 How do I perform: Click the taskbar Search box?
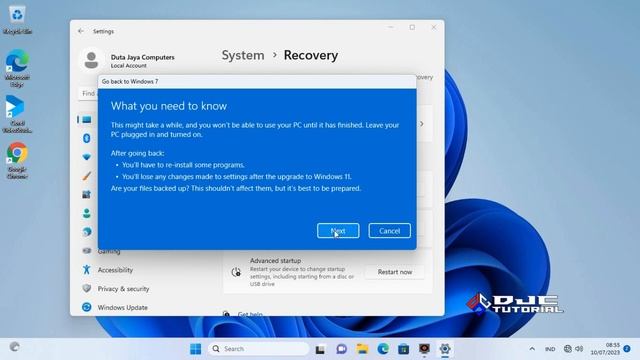(258, 349)
